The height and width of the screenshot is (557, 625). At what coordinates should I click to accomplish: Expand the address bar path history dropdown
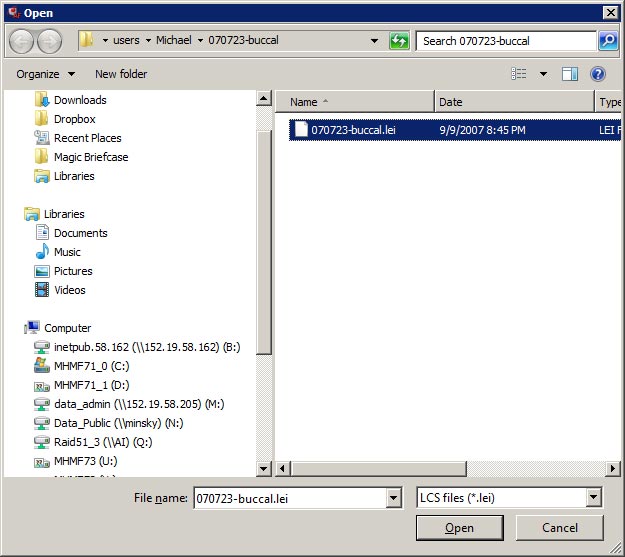[x=375, y=41]
